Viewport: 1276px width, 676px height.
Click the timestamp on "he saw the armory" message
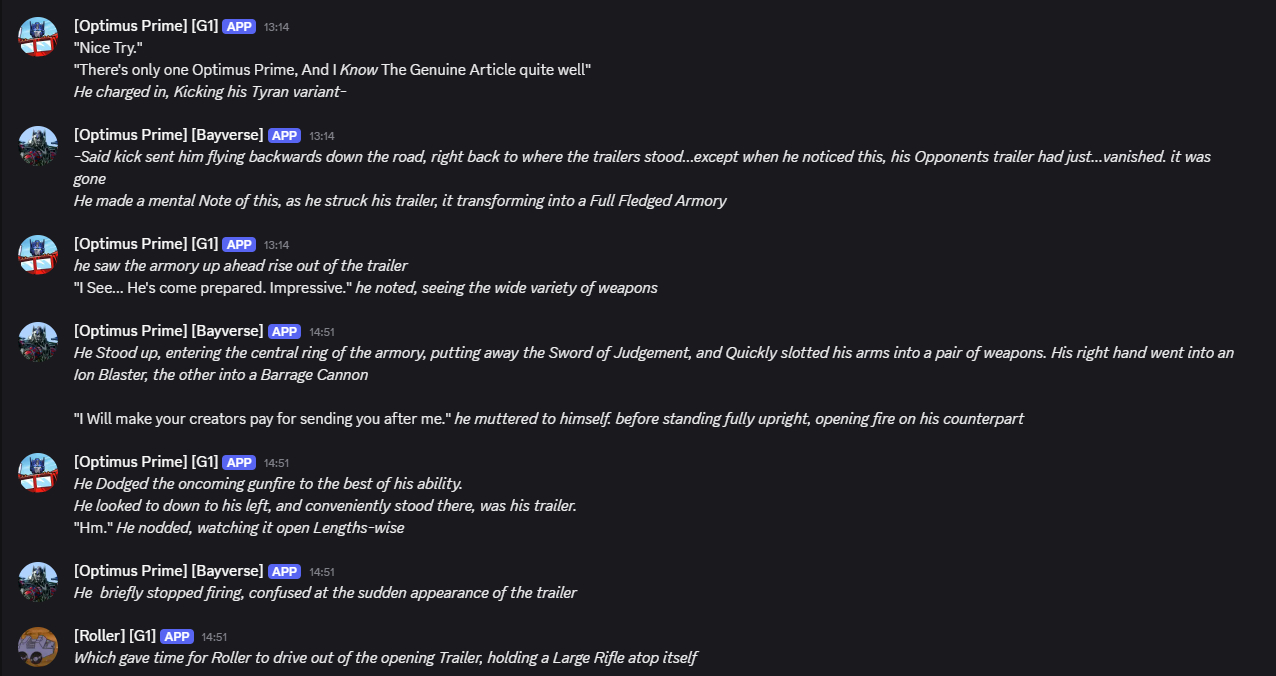tap(275, 245)
